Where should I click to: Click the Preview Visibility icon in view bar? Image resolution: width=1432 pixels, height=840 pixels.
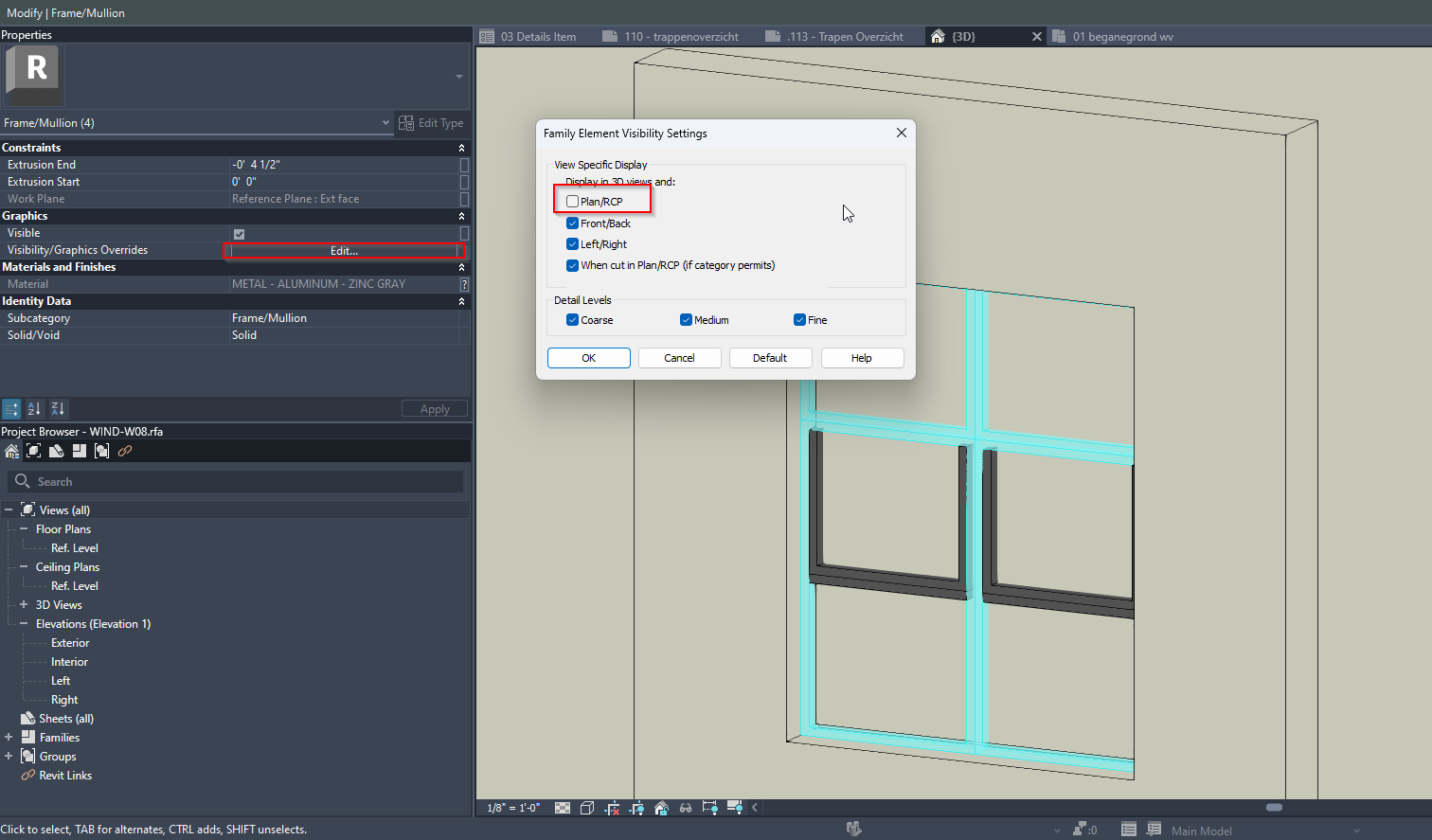734,808
